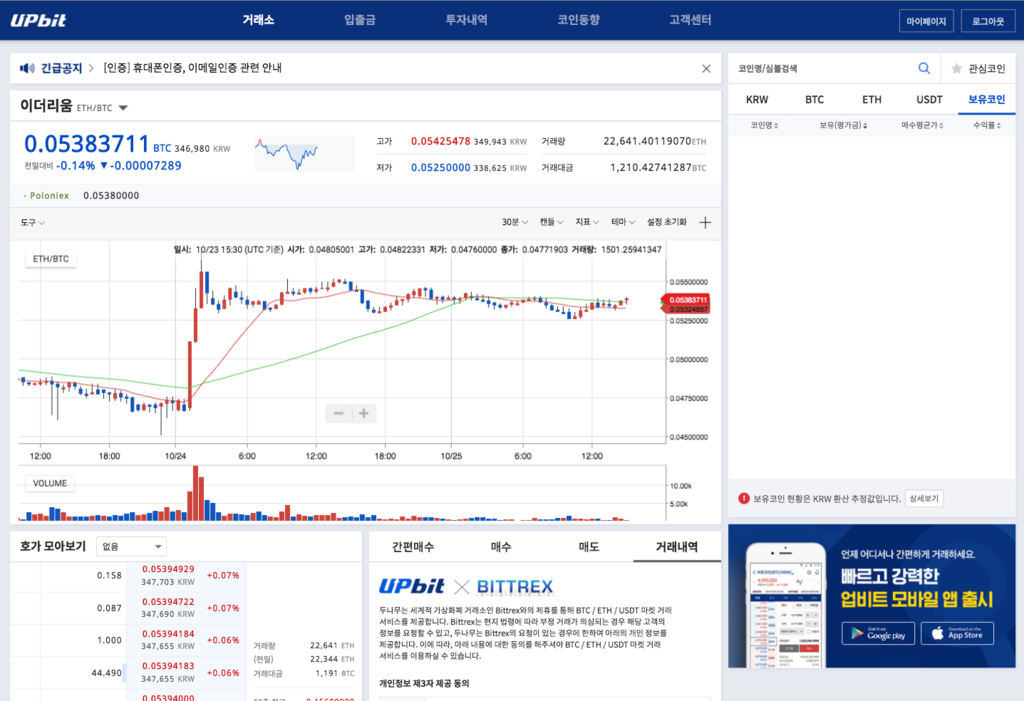This screenshot has width=1024, height=701.
Task: Select the 거래내역 trade history tab
Action: click(677, 547)
